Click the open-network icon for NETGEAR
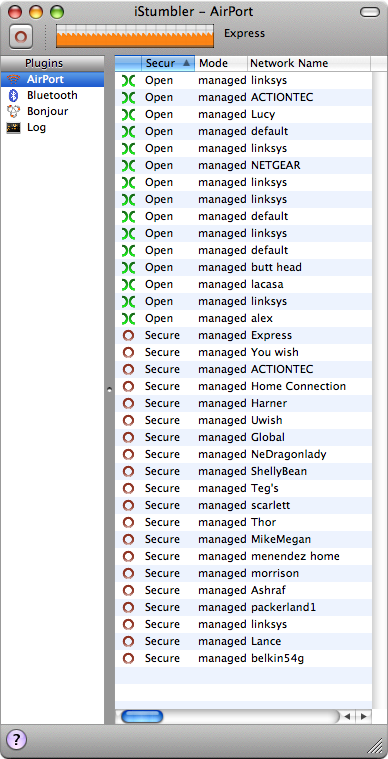 [128, 166]
